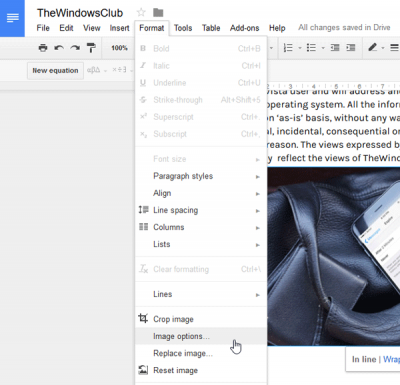400x385 pixels.
Task: Click the increase indent icon
Action: 351,48
